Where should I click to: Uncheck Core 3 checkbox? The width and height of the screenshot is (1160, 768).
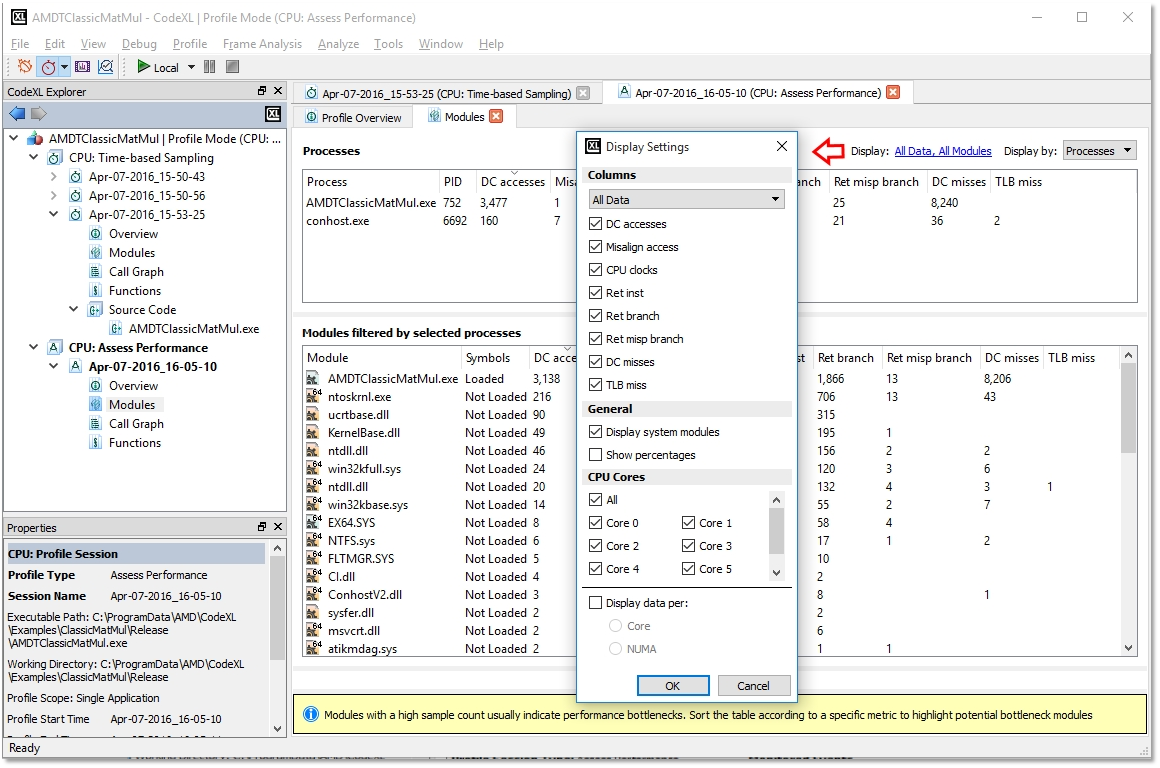point(689,545)
